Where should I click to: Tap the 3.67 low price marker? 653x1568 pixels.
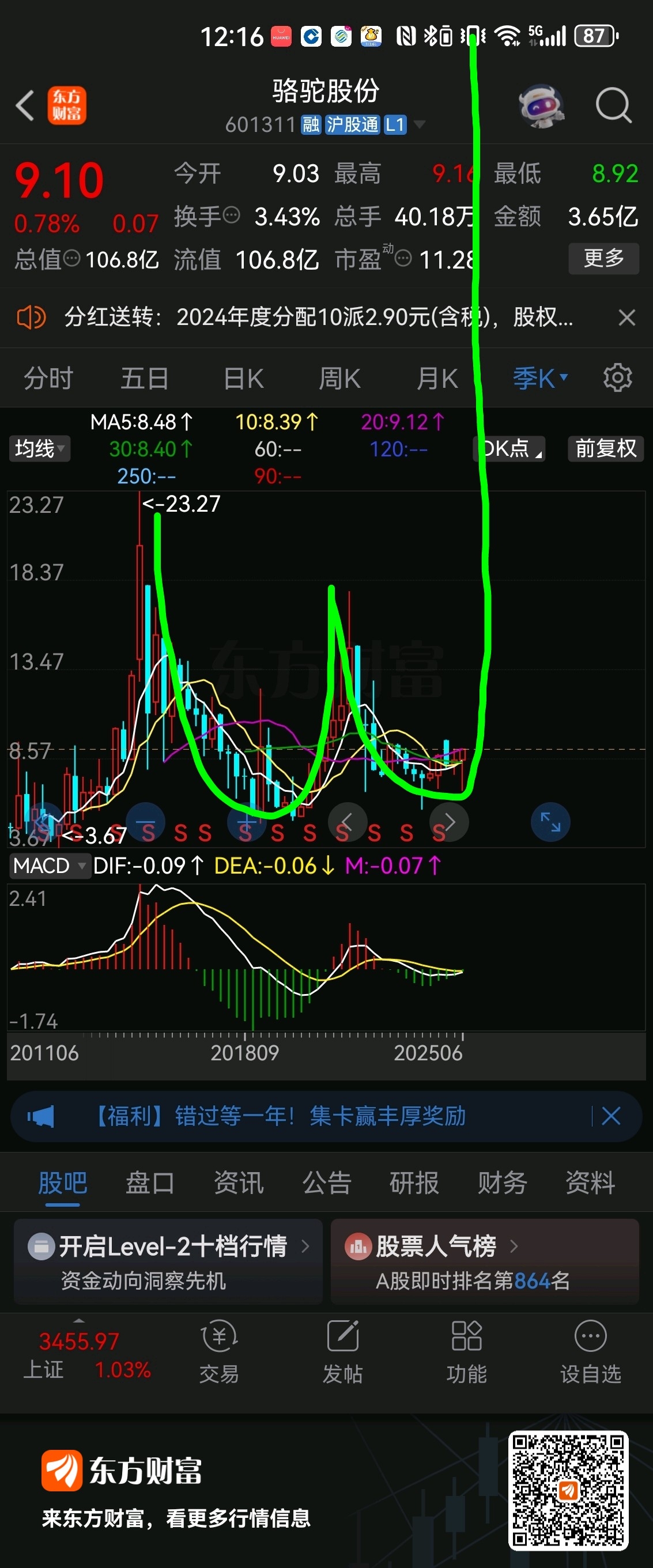pos(95,835)
